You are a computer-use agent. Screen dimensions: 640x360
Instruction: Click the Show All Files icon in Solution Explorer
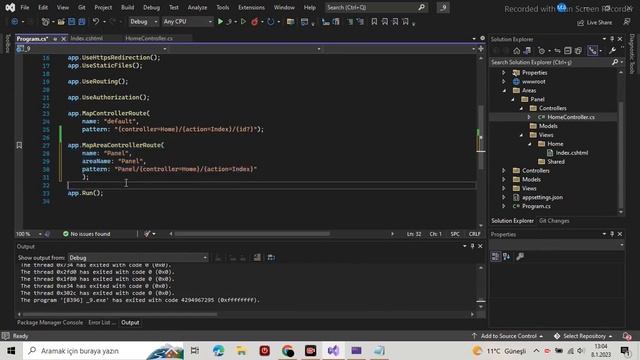pyautogui.click(x=578, y=51)
